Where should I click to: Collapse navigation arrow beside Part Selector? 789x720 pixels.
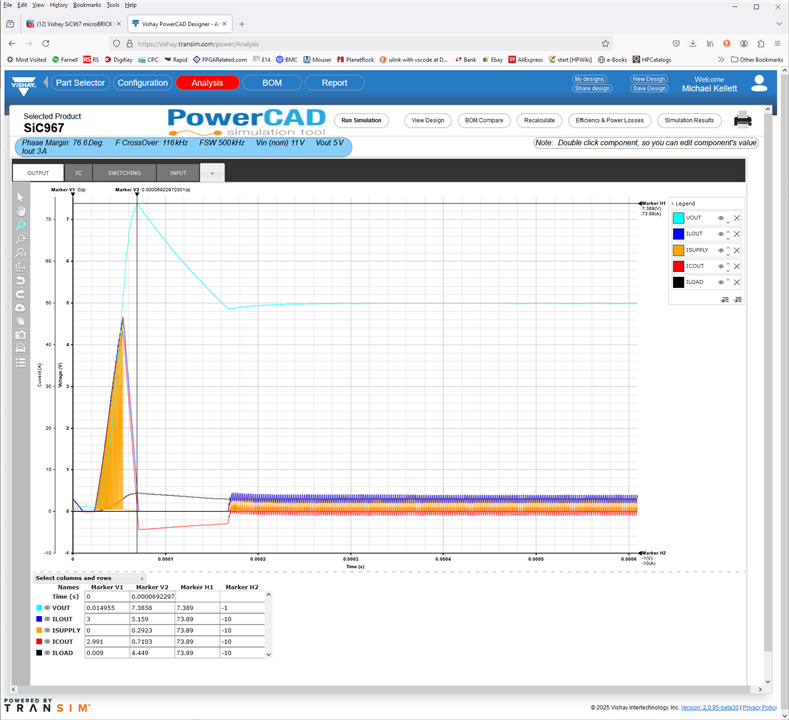pyautogui.click(x=46, y=82)
